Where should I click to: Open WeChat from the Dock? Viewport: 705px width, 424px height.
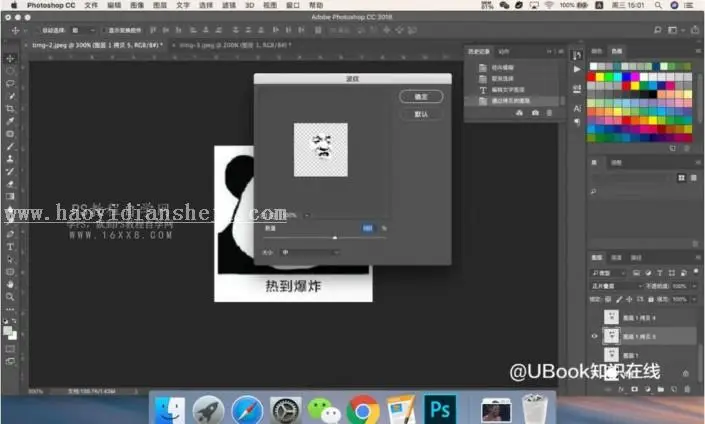point(324,410)
